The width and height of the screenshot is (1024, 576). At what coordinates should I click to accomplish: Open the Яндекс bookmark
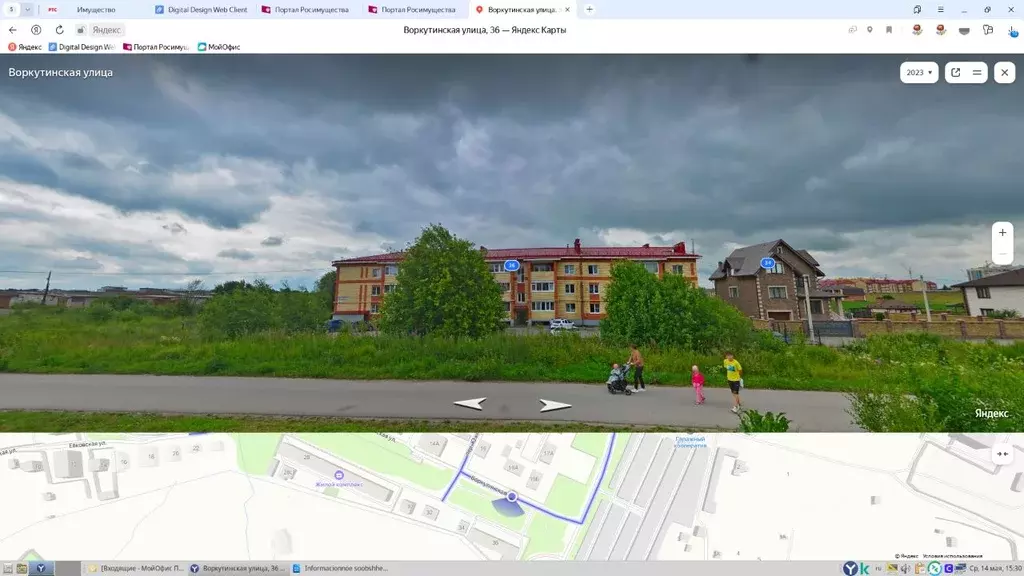tap(25, 47)
